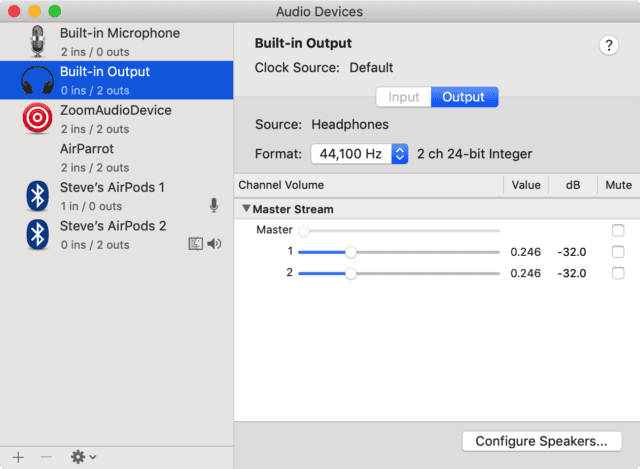The width and height of the screenshot is (640, 469).
Task: Select the Built-in Output headphones icon
Action: point(38,80)
